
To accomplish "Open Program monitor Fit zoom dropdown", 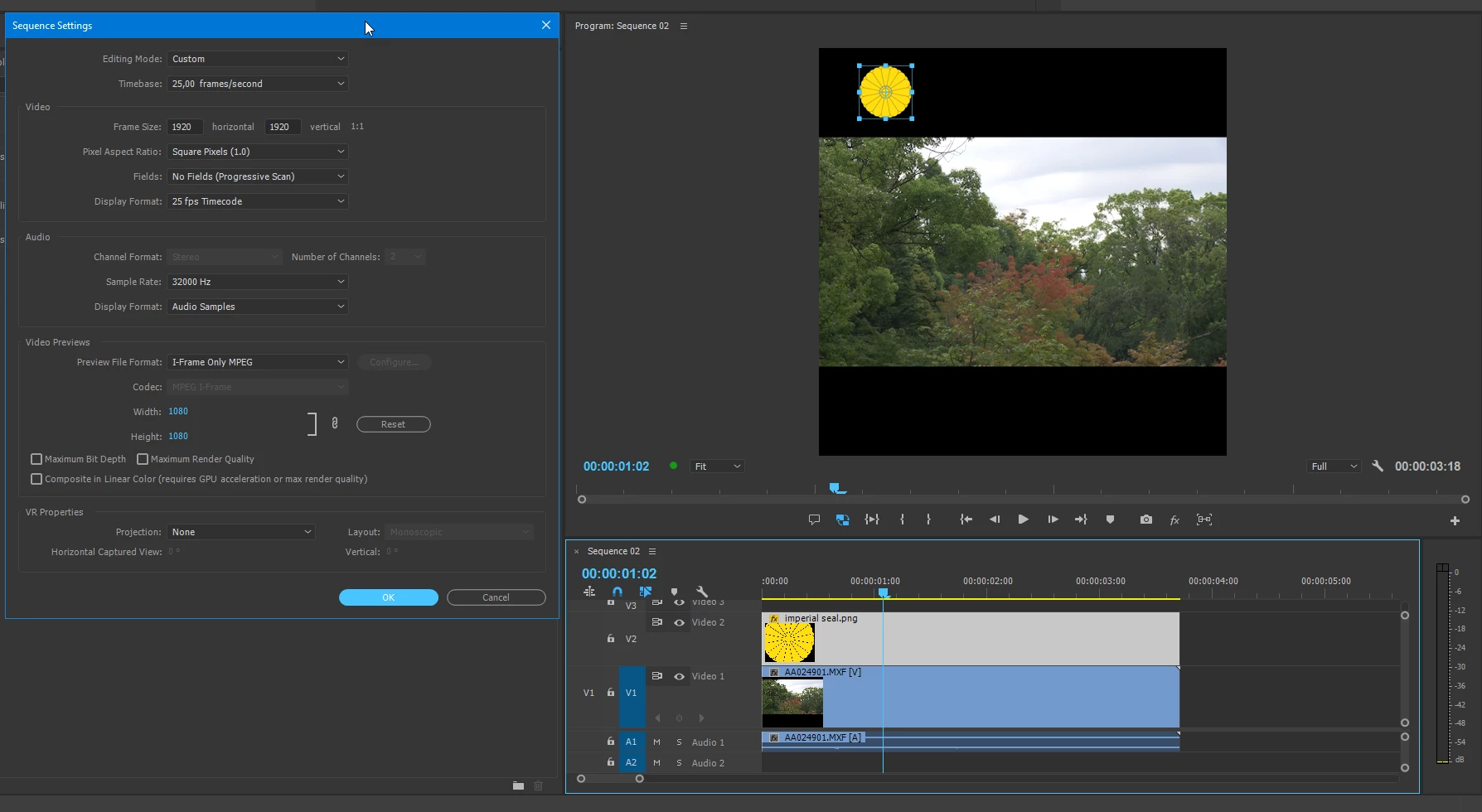I will point(717,466).
